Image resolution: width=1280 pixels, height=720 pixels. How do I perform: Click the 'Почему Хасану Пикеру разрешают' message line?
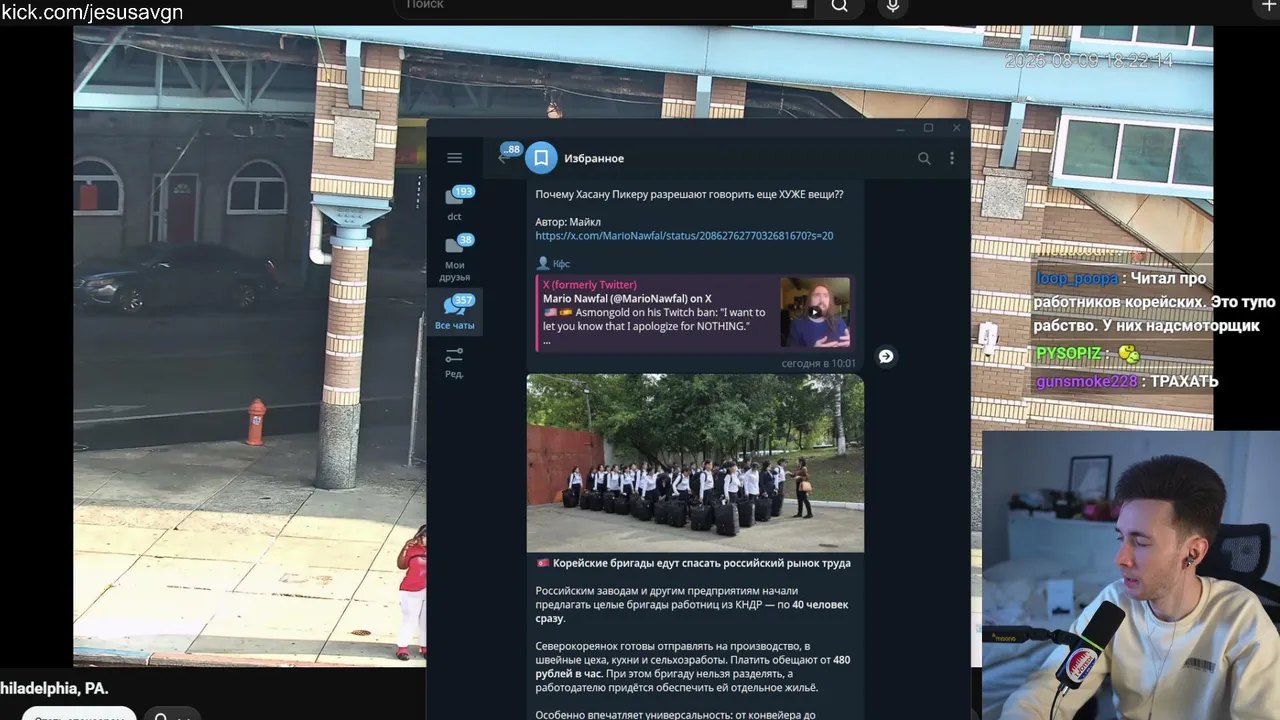click(689, 194)
